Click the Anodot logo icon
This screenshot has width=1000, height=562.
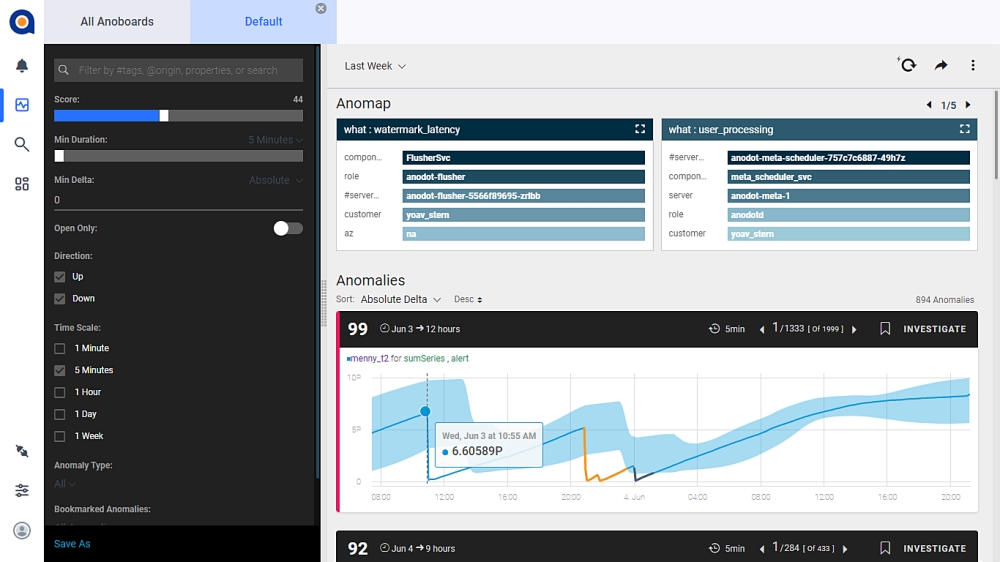coord(22,22)
